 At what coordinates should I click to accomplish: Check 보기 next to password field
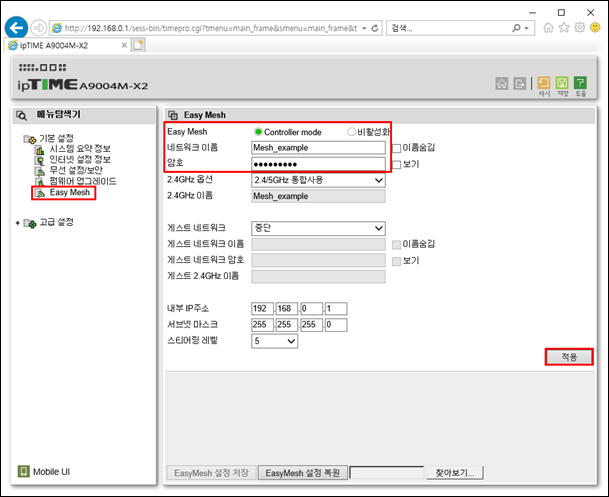pos(397,165)
